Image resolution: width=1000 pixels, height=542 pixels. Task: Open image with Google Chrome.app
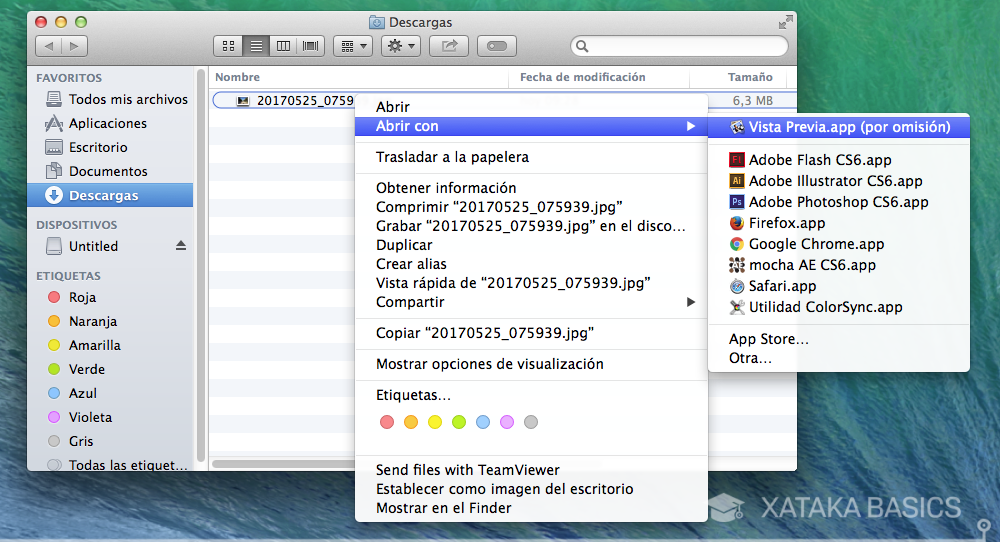(816, 244)
